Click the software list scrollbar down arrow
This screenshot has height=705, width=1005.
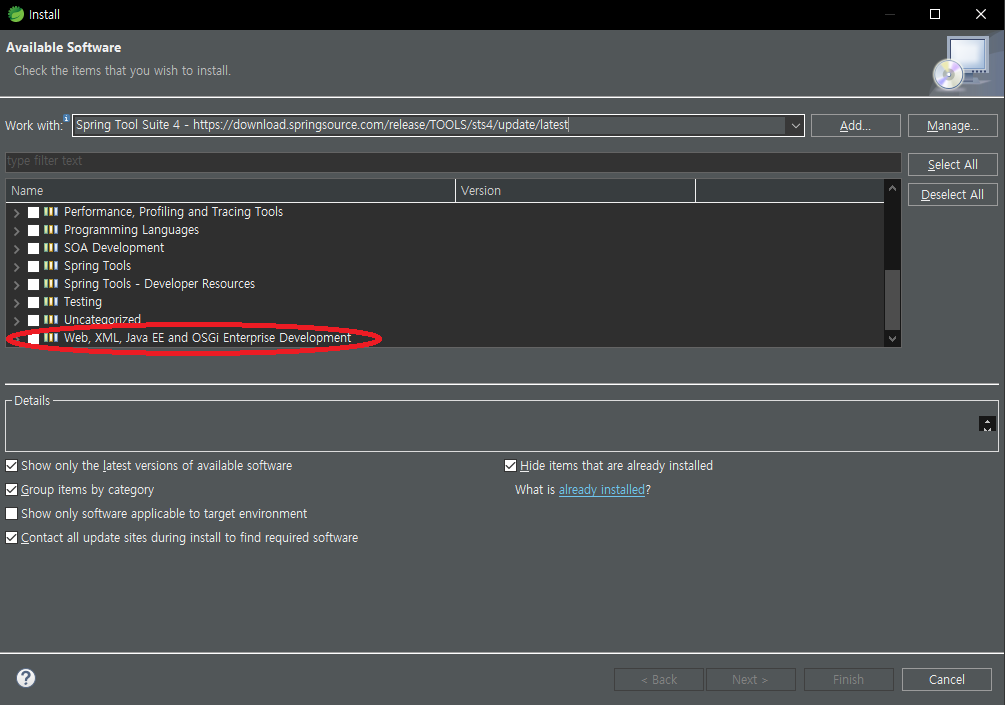[x=892, y=338]
